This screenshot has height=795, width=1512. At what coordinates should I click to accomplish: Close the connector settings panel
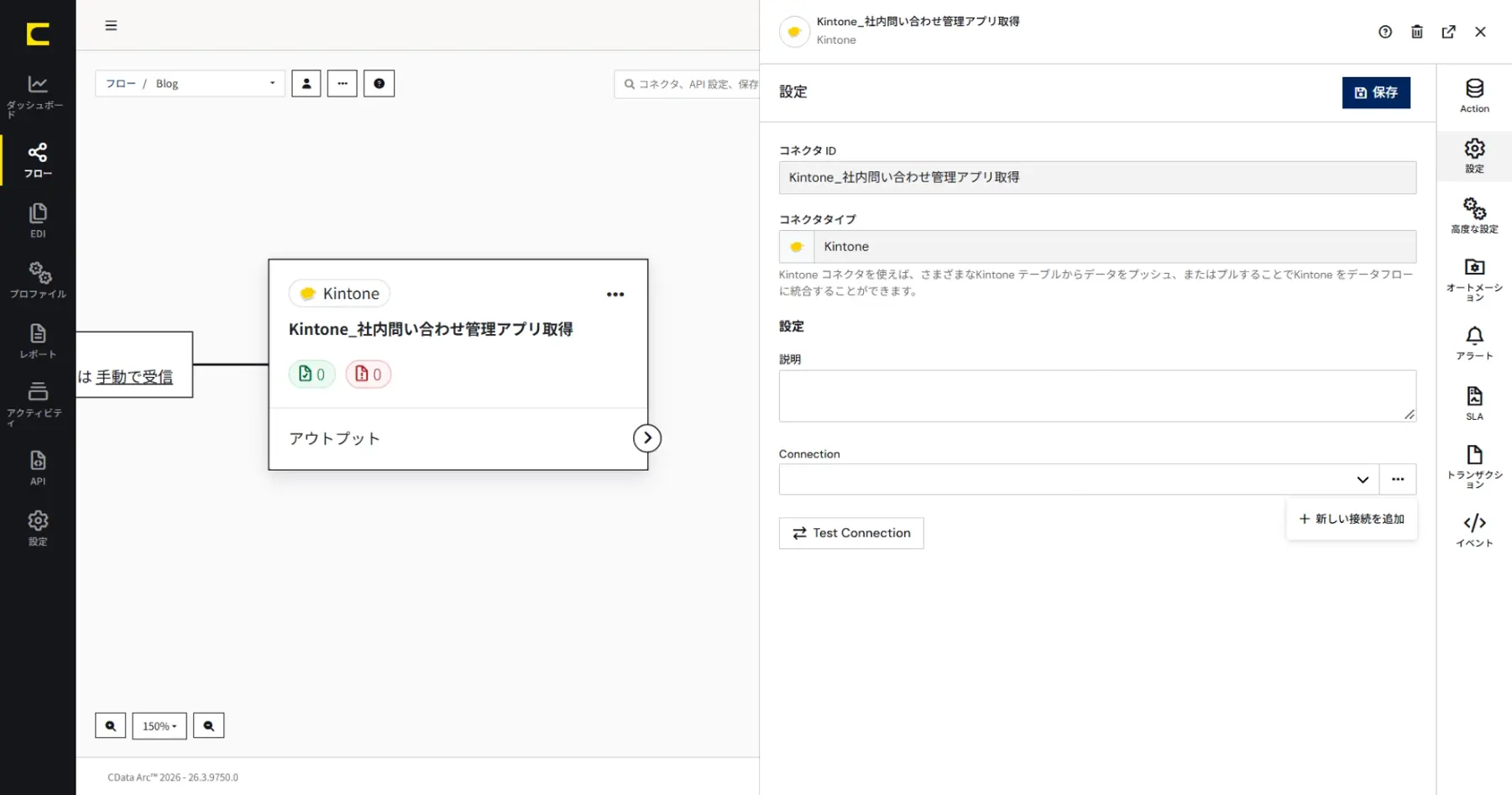click(1481, 32)
